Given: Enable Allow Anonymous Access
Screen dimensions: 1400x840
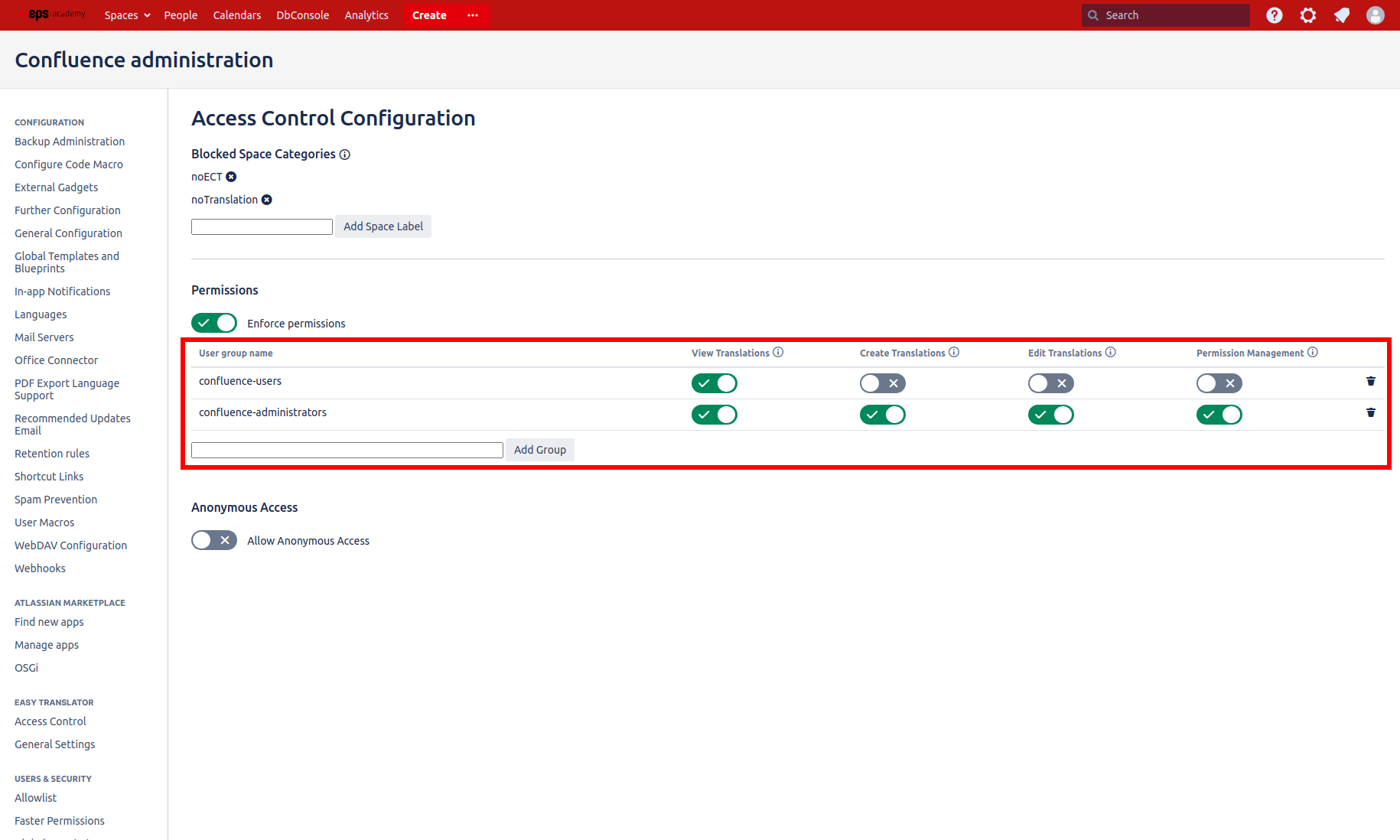Looking at the screenshot, I should point(213,540).
